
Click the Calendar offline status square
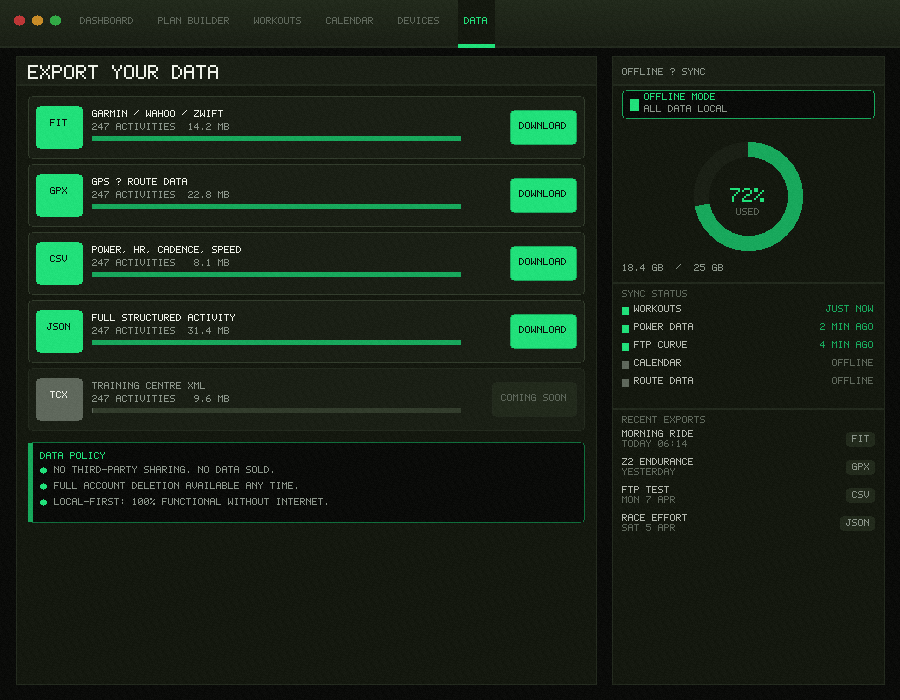tap(626, 364)
